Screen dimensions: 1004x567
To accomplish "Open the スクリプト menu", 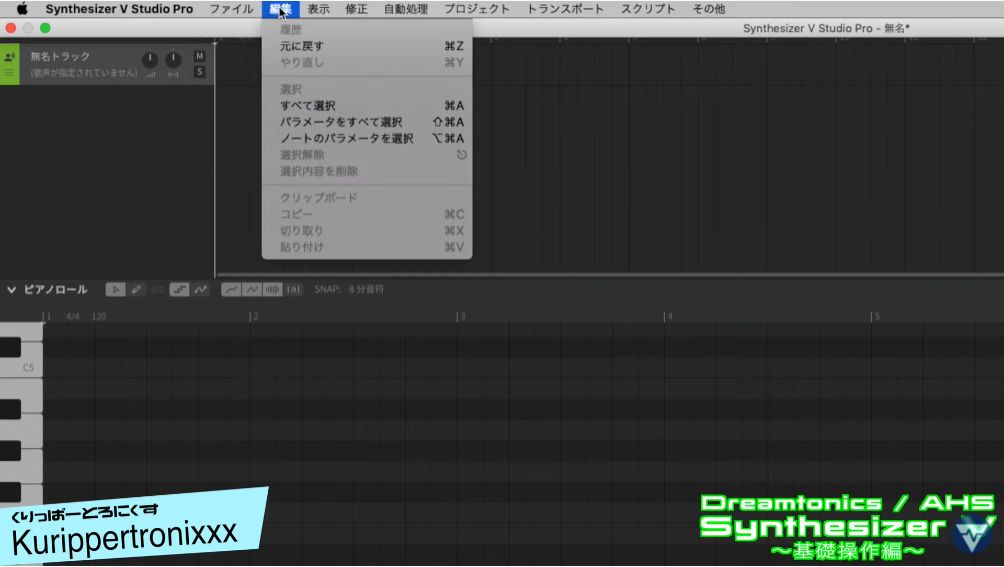I will click(x=648, y=9).
